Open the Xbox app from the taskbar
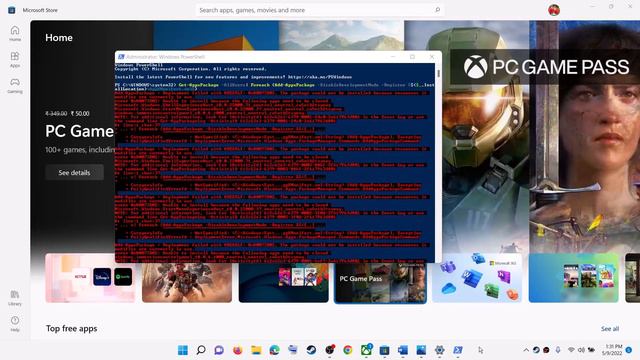Image resolution: width=640 pixels, height=360 pixels. [366, 350]
